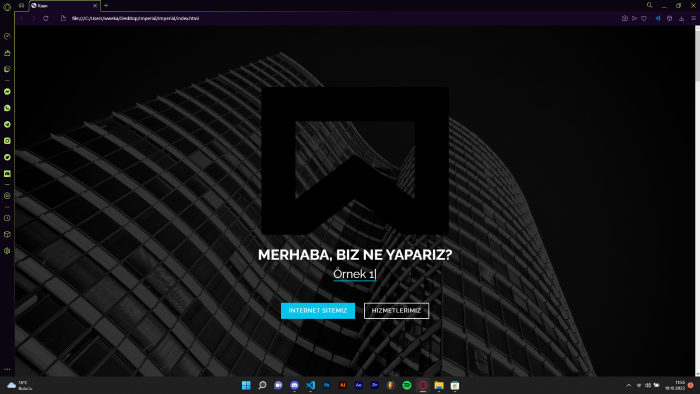Click the large black logo image
The height and width of the screenshot is (394, 700).
tap(355, 161)
